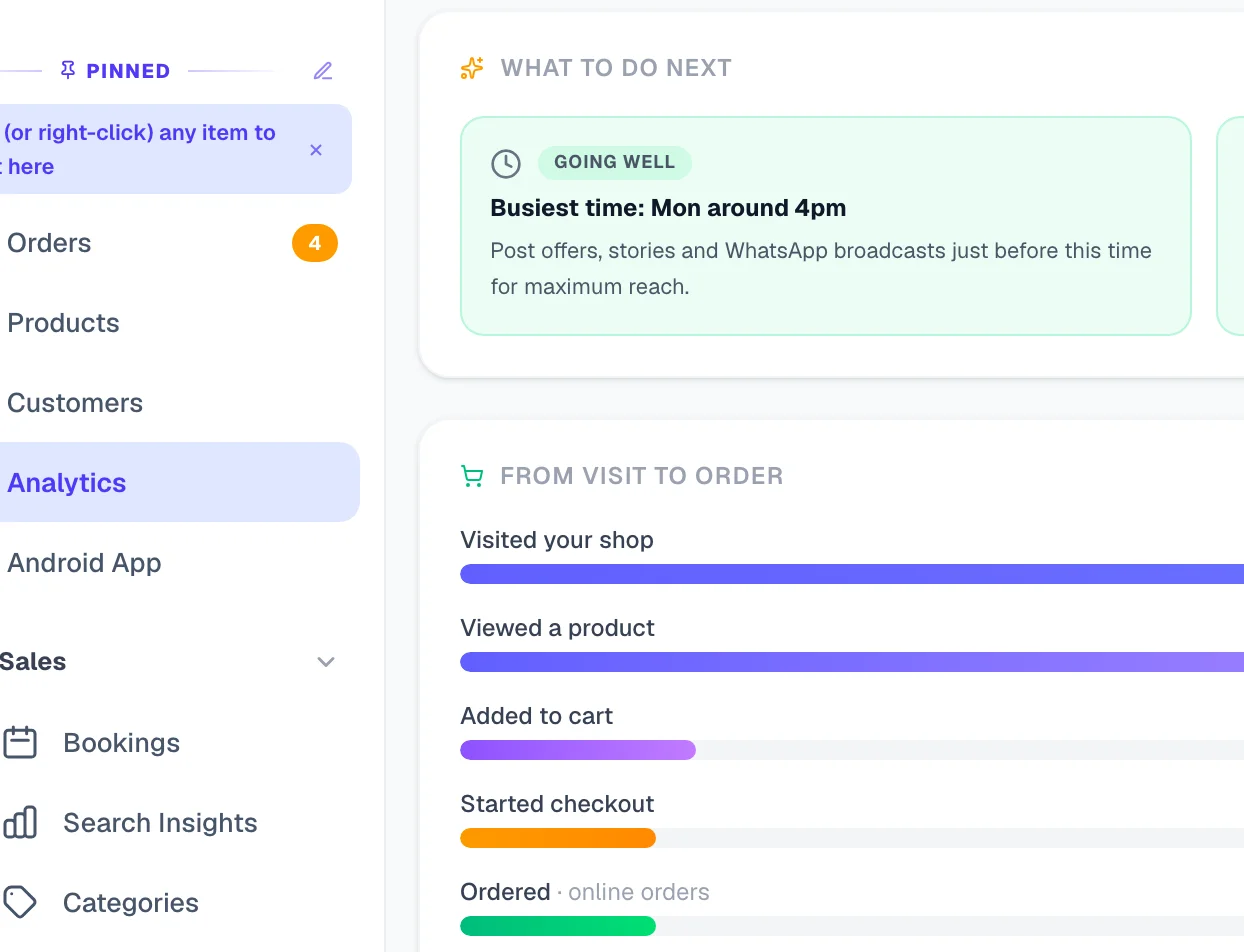Click the FROM VISIT TO ORDER heading
Viewport: 1244px width, 952px height.
[x=642, y=476]
